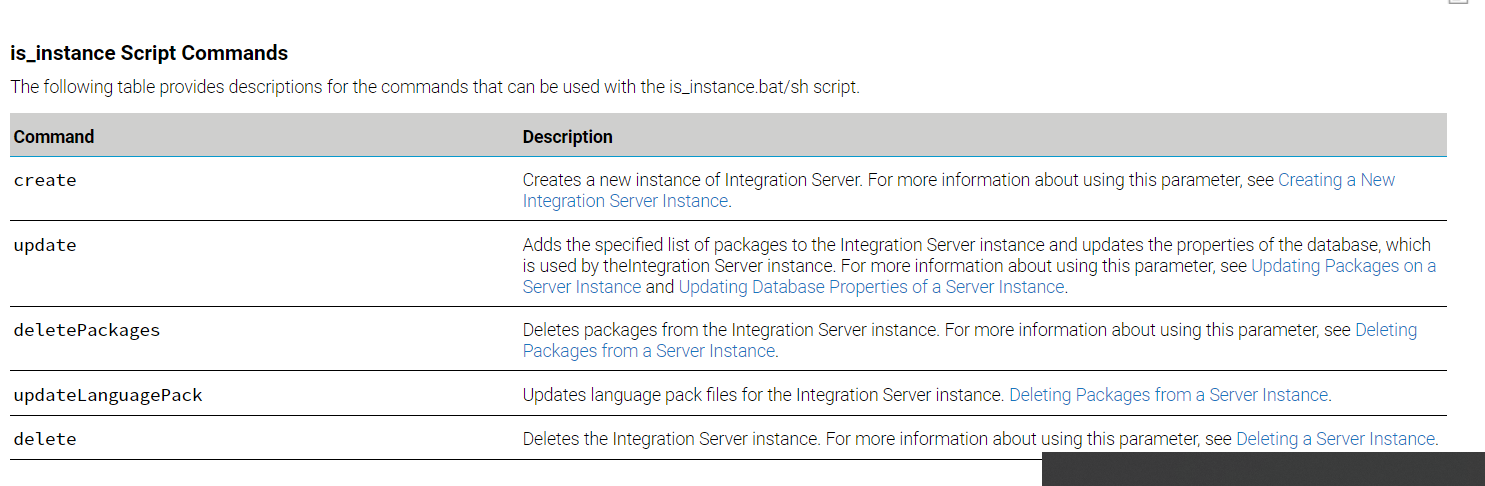This screenshot has width=1485, height=486.
Task: Click the dark rectangle at the bottom right
Action: tap(1262, 469)
